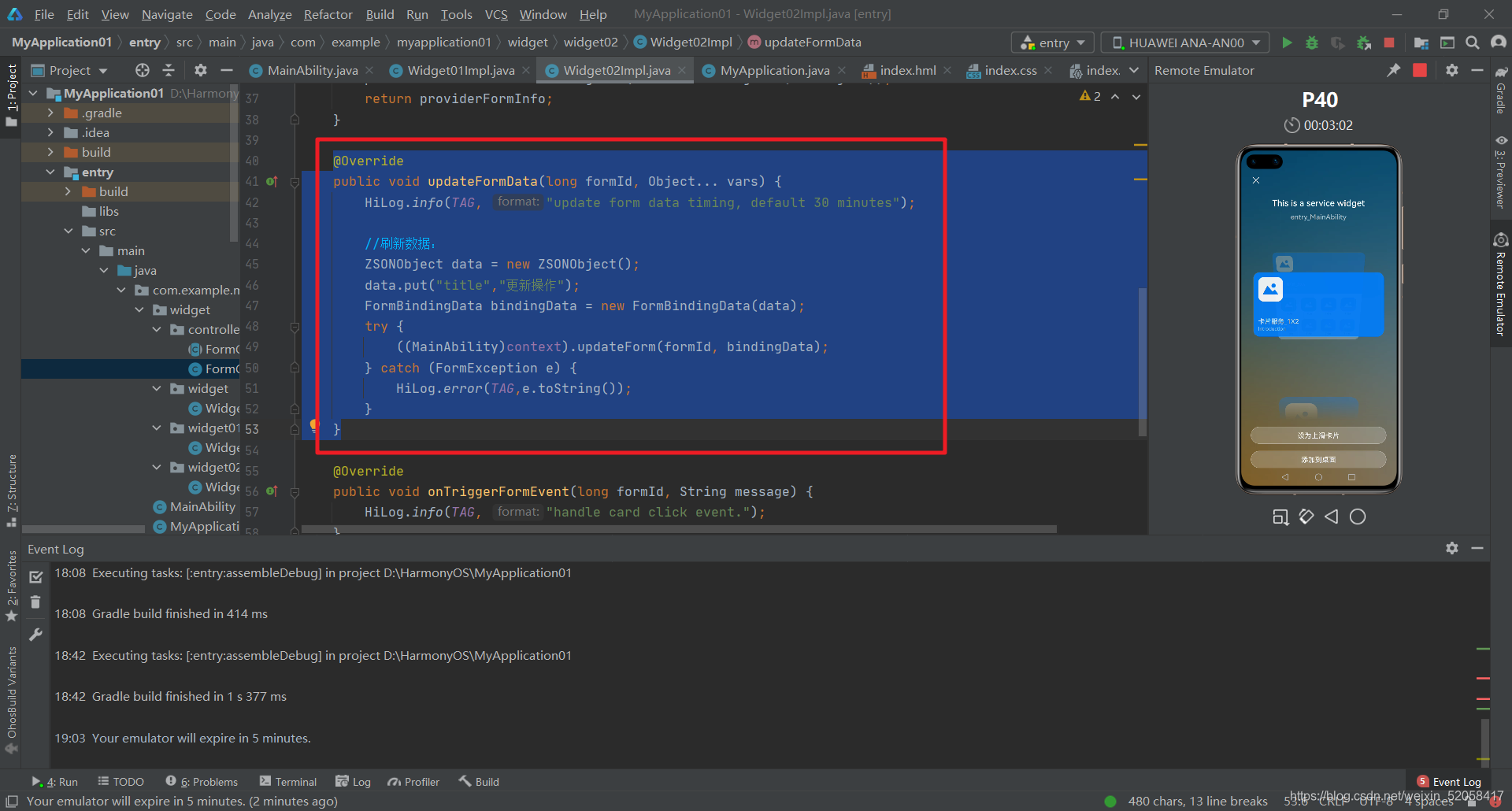Toggle the Previewer tool window
This screenshot has height=811, width=1512.
point(1501,172)
